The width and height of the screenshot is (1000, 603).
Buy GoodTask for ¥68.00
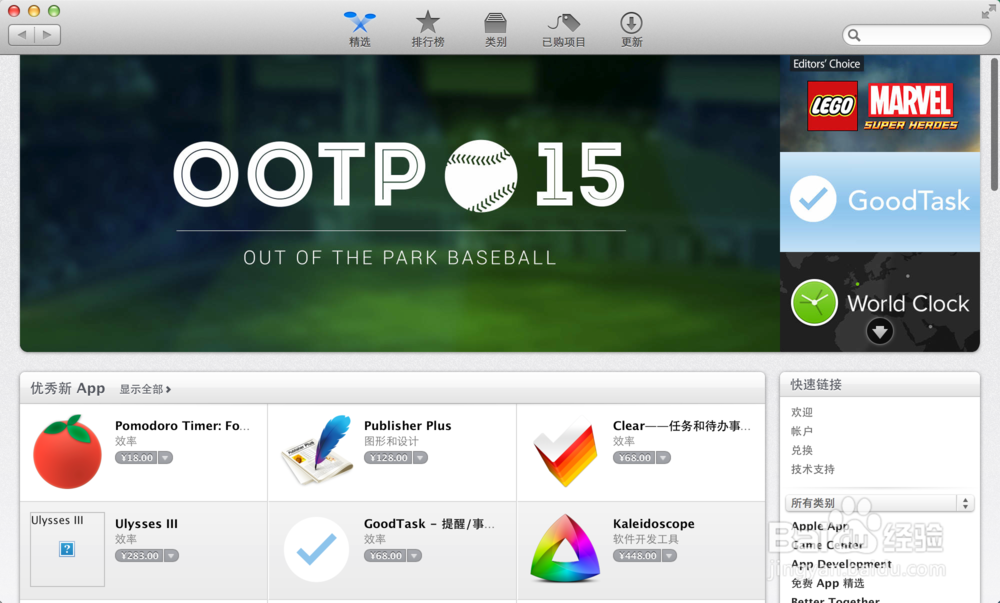pos(385,556)
